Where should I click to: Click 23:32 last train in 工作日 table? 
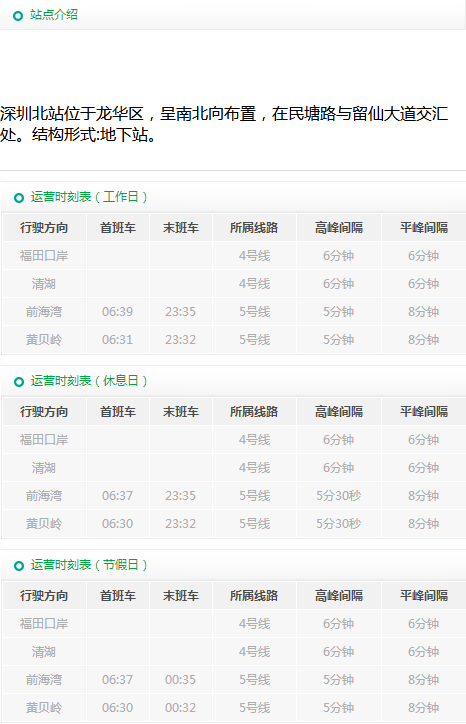tap(181, 340)
